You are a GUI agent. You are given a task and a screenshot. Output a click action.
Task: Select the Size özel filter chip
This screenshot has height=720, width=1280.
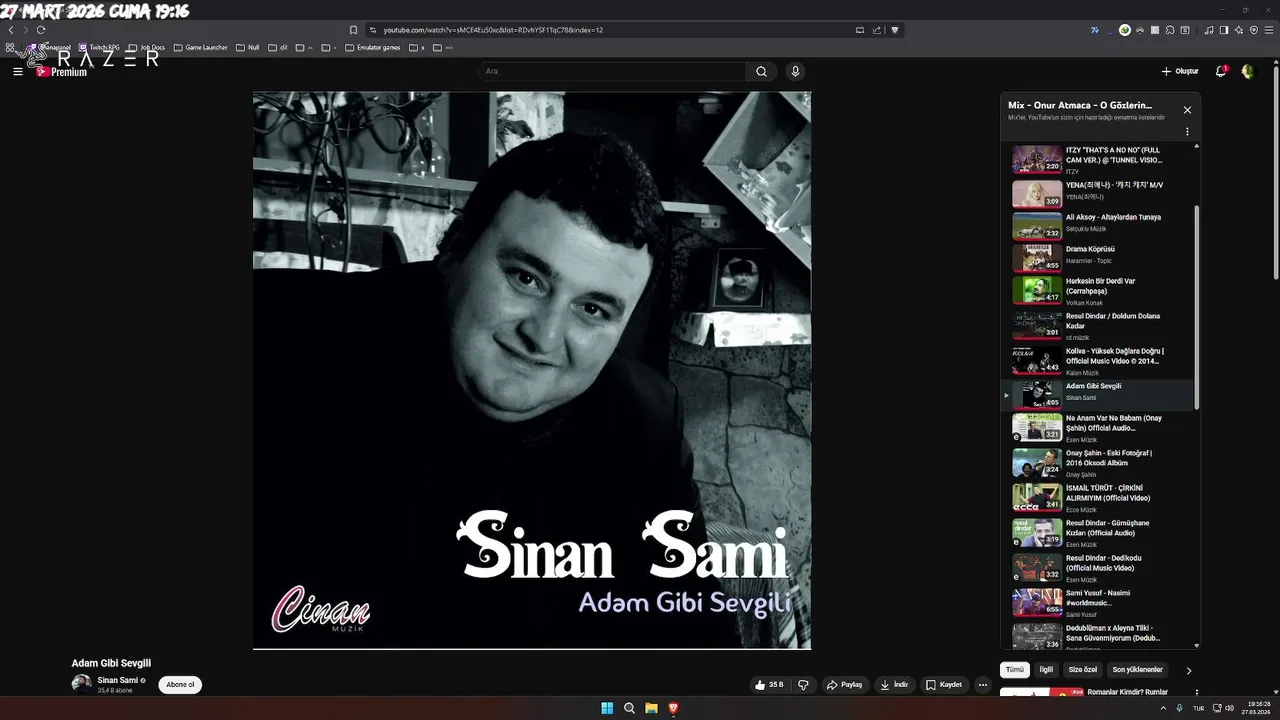tap(1083, 670)
